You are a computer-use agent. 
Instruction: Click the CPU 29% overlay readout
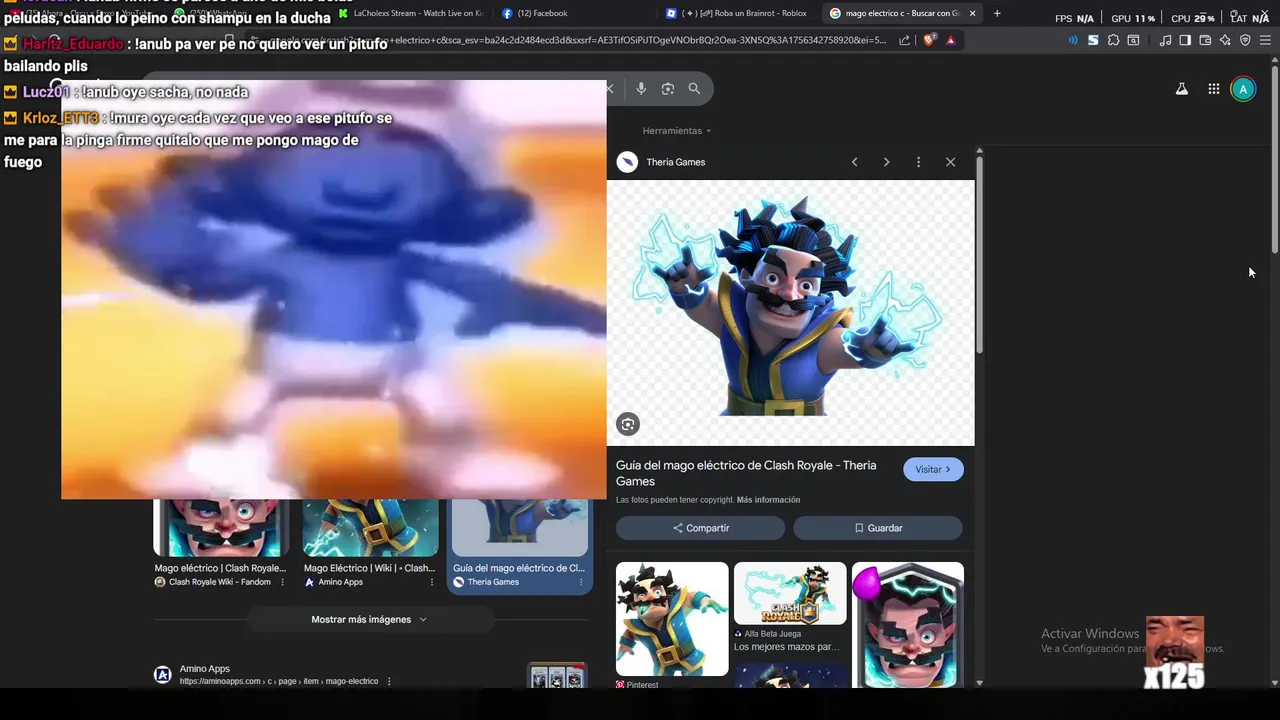tap(1192, 18)
